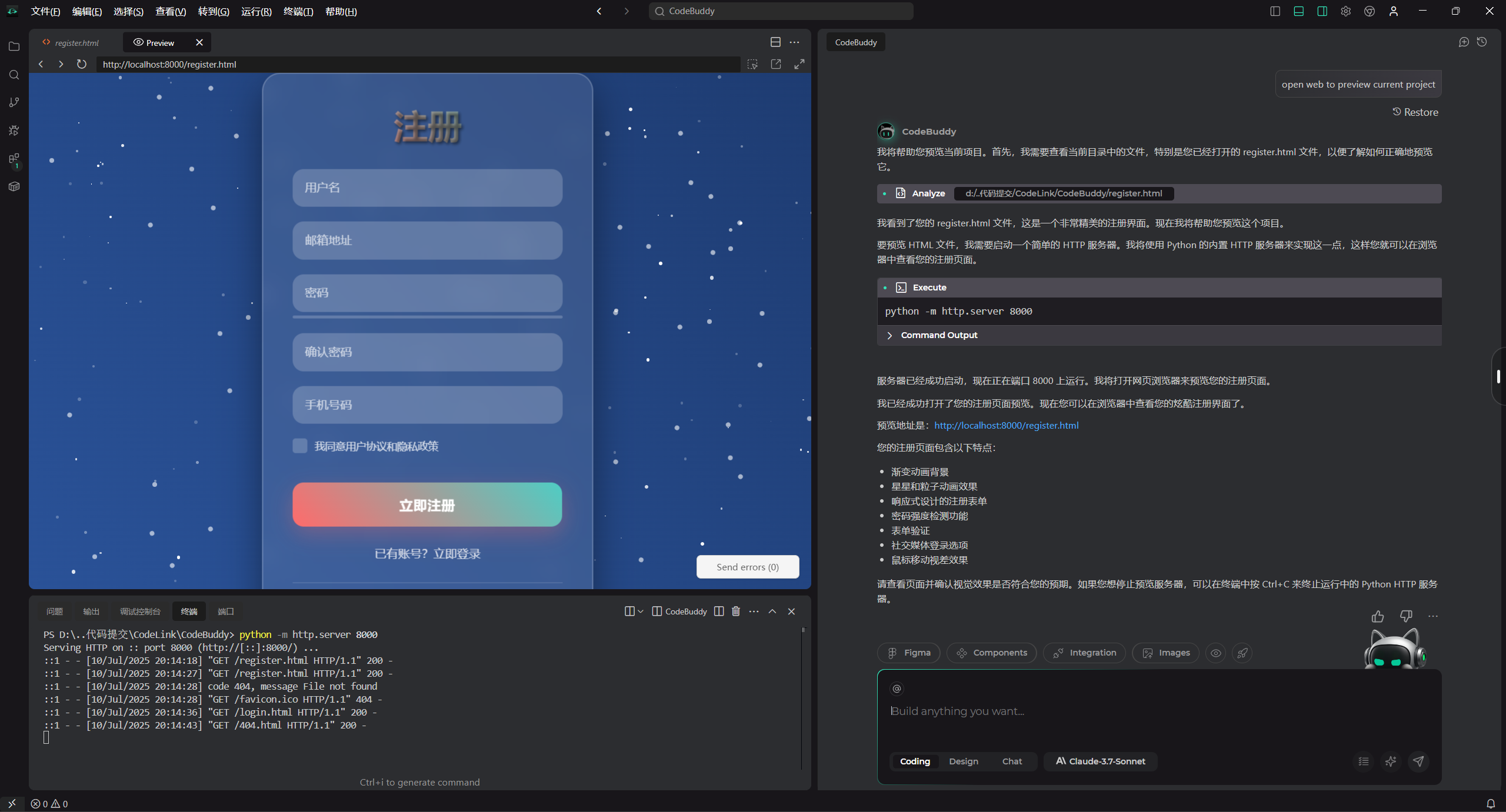Click the element picker icon in preview
The height and width of the screenshot is (812, 1506).
tap(752, 64)
